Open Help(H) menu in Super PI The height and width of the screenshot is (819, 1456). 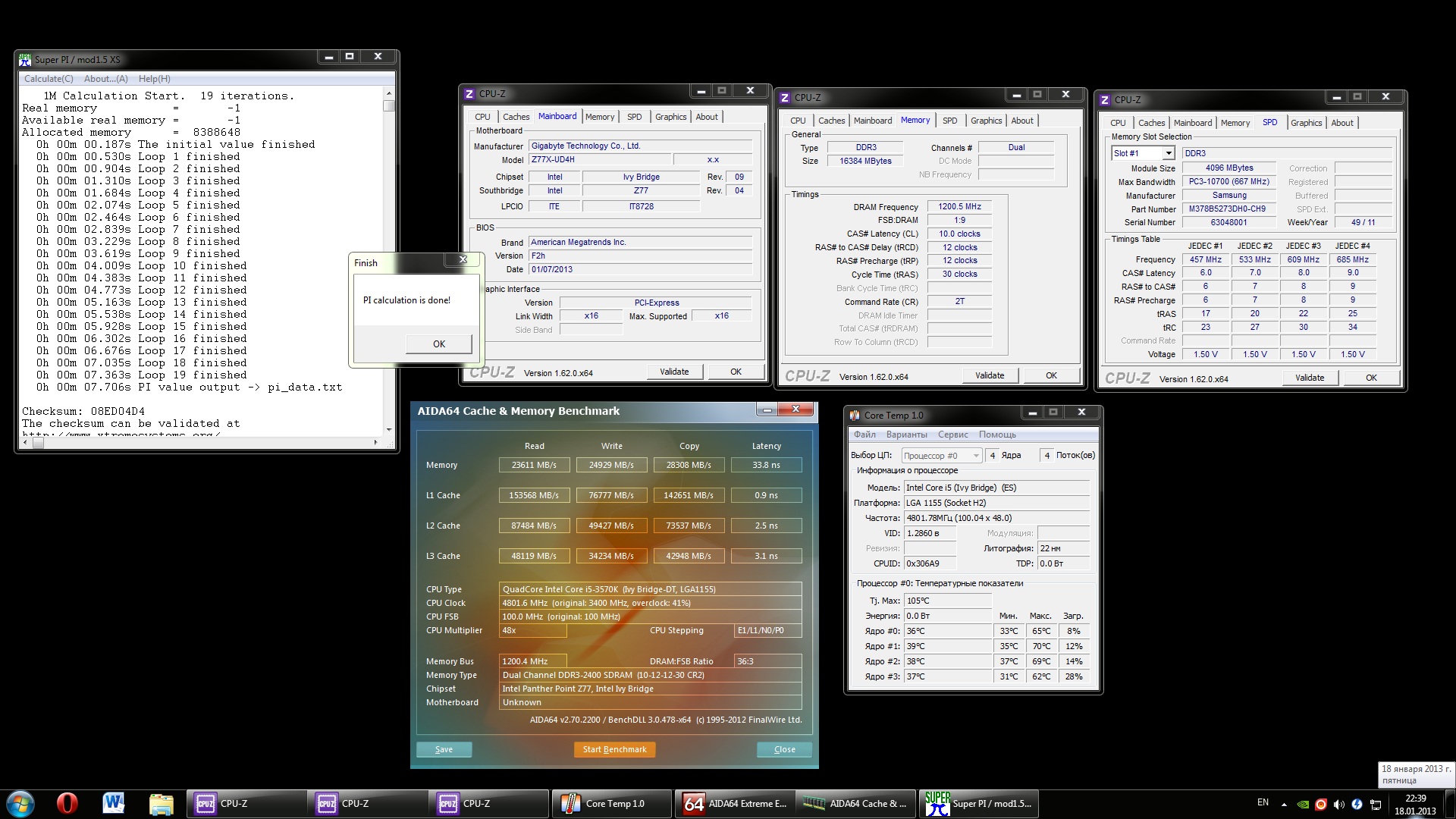click(154, 79)
